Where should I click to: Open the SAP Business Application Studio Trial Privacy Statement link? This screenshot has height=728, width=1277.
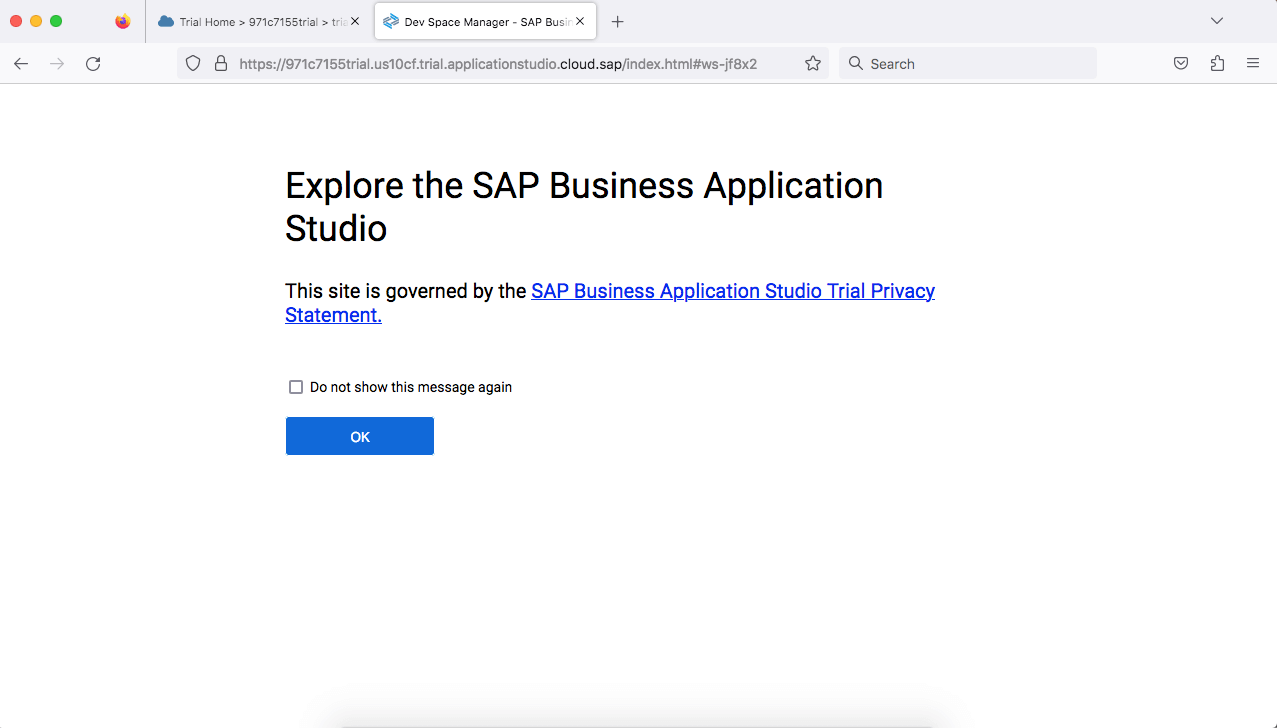click(x=610, y=303)
